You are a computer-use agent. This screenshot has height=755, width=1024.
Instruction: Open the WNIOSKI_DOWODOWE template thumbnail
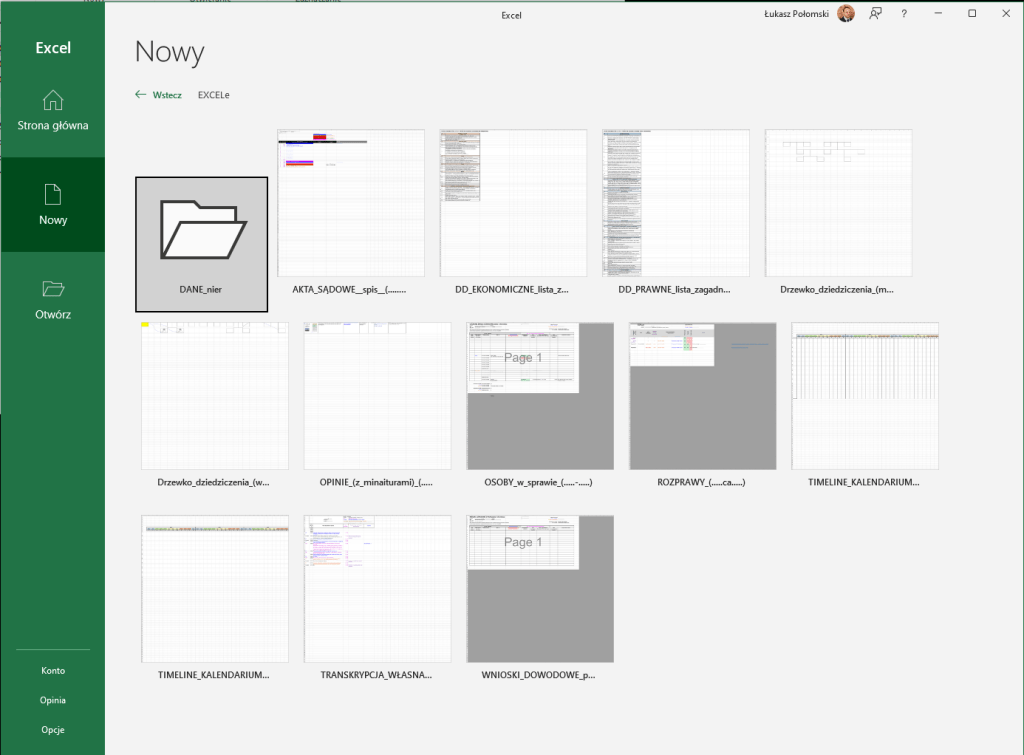click(540, 589)
